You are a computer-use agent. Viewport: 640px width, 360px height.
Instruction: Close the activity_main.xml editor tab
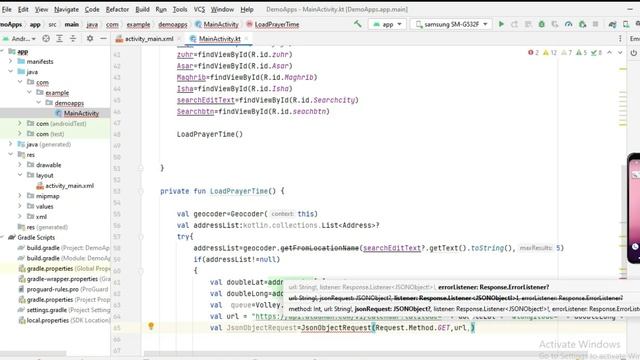pyautogui.click(x=179, y=39)
